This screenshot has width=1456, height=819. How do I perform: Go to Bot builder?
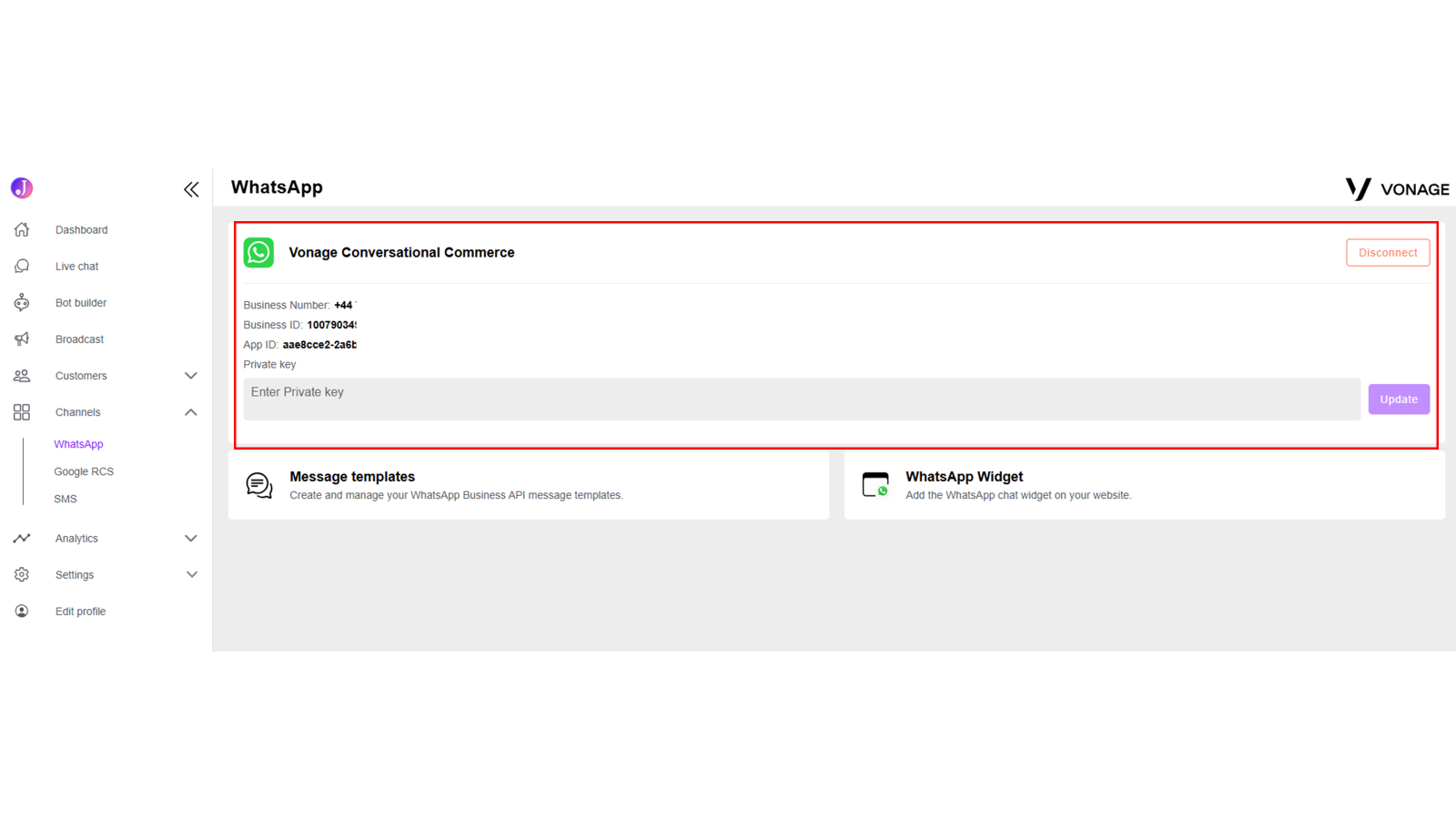pyautogui.click(x=81, y=302)
